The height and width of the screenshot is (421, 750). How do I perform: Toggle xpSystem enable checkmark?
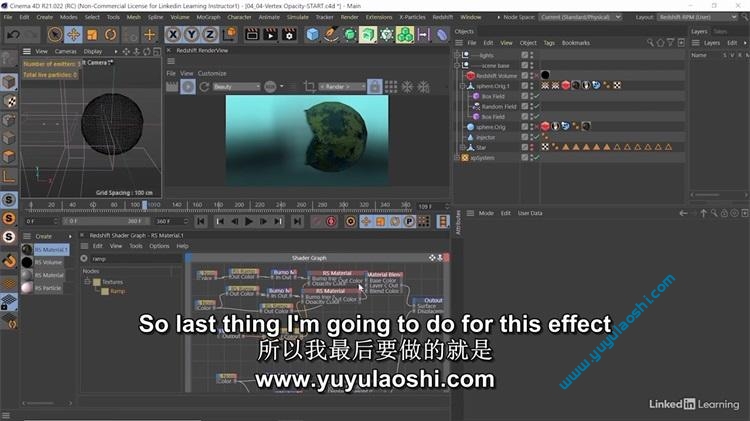click(537, 157)
